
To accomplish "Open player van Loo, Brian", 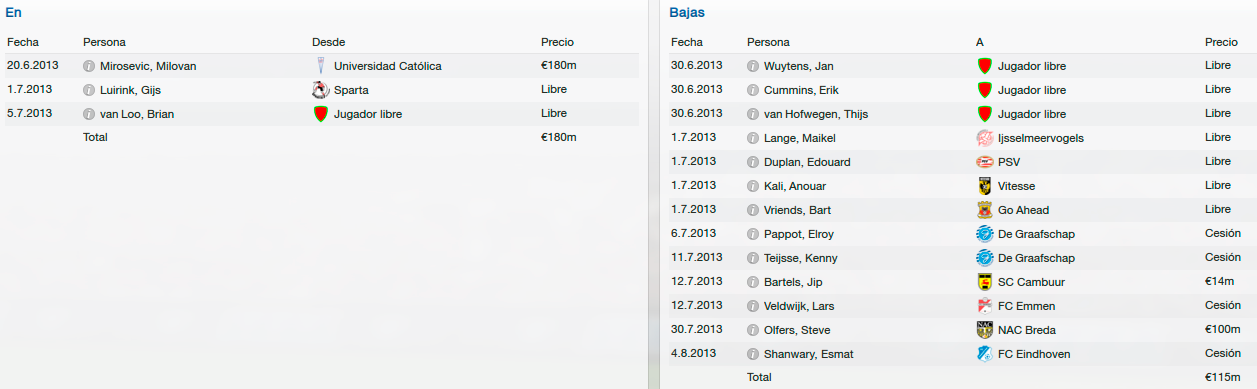I will (137, 114).
